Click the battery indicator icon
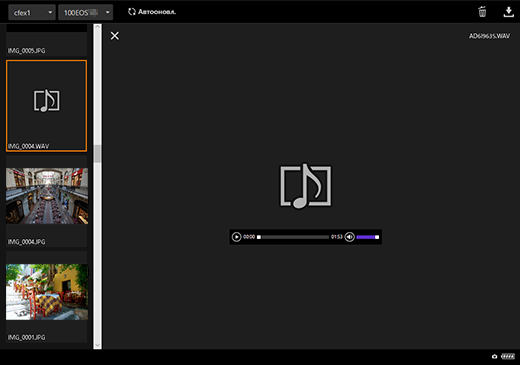This screenshot has width=520, height=365. tap(508, 356)
